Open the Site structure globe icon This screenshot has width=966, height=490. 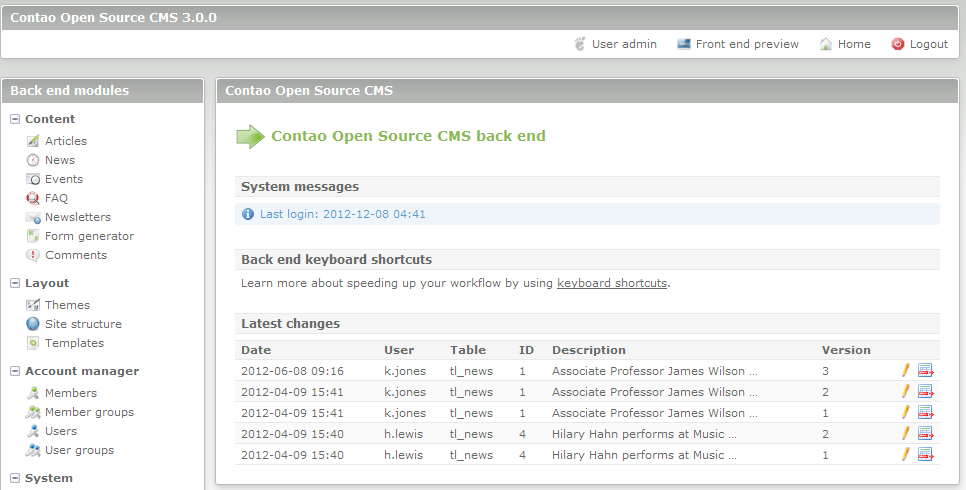34,324
